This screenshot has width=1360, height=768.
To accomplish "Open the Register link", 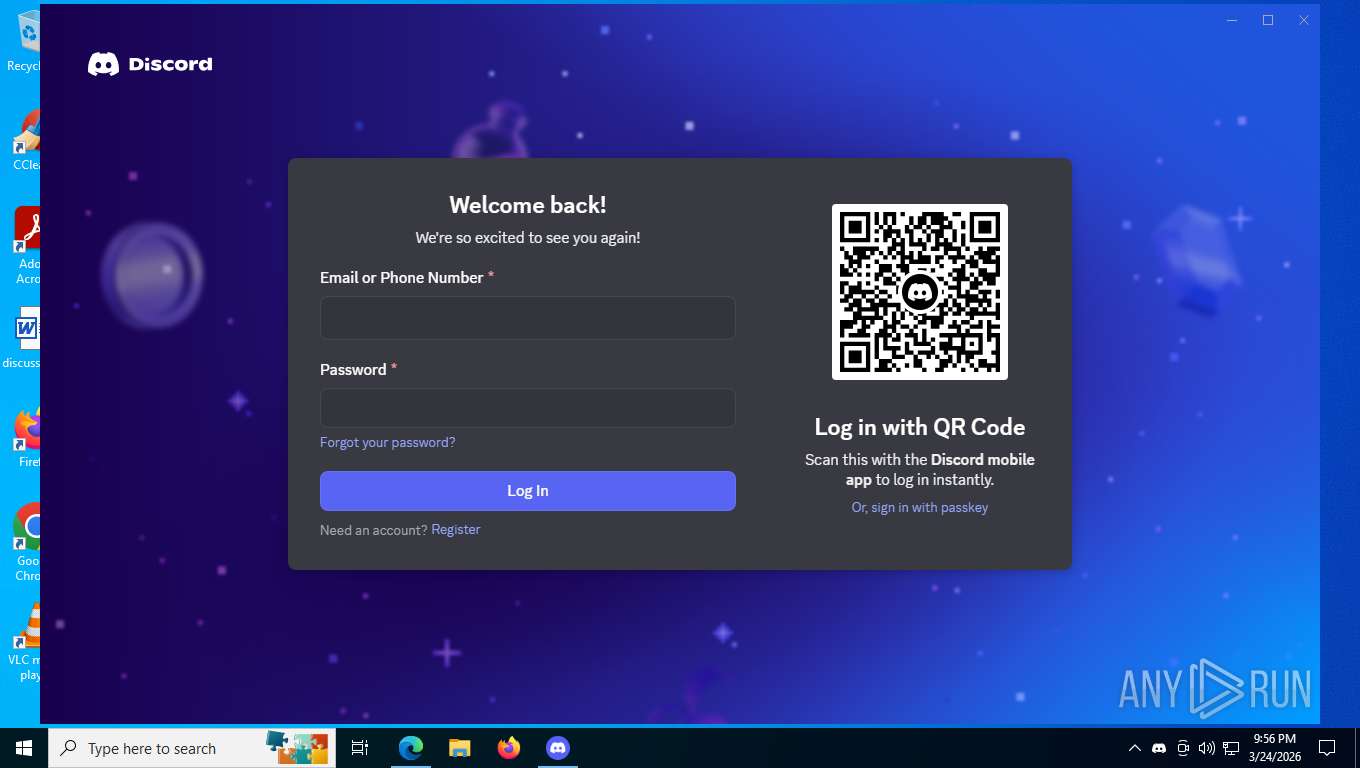I will click(456, 530).
